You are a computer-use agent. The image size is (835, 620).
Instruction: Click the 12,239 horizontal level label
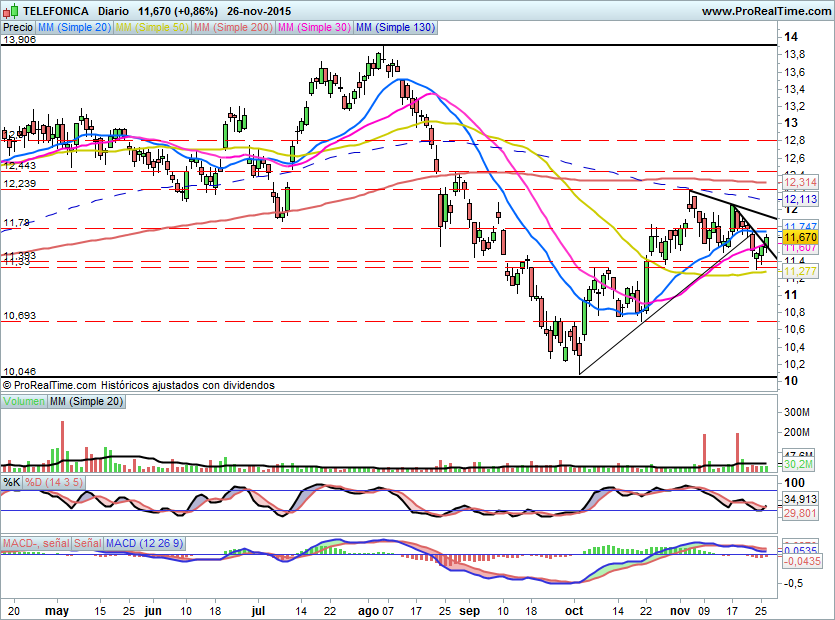click(20, 184)
